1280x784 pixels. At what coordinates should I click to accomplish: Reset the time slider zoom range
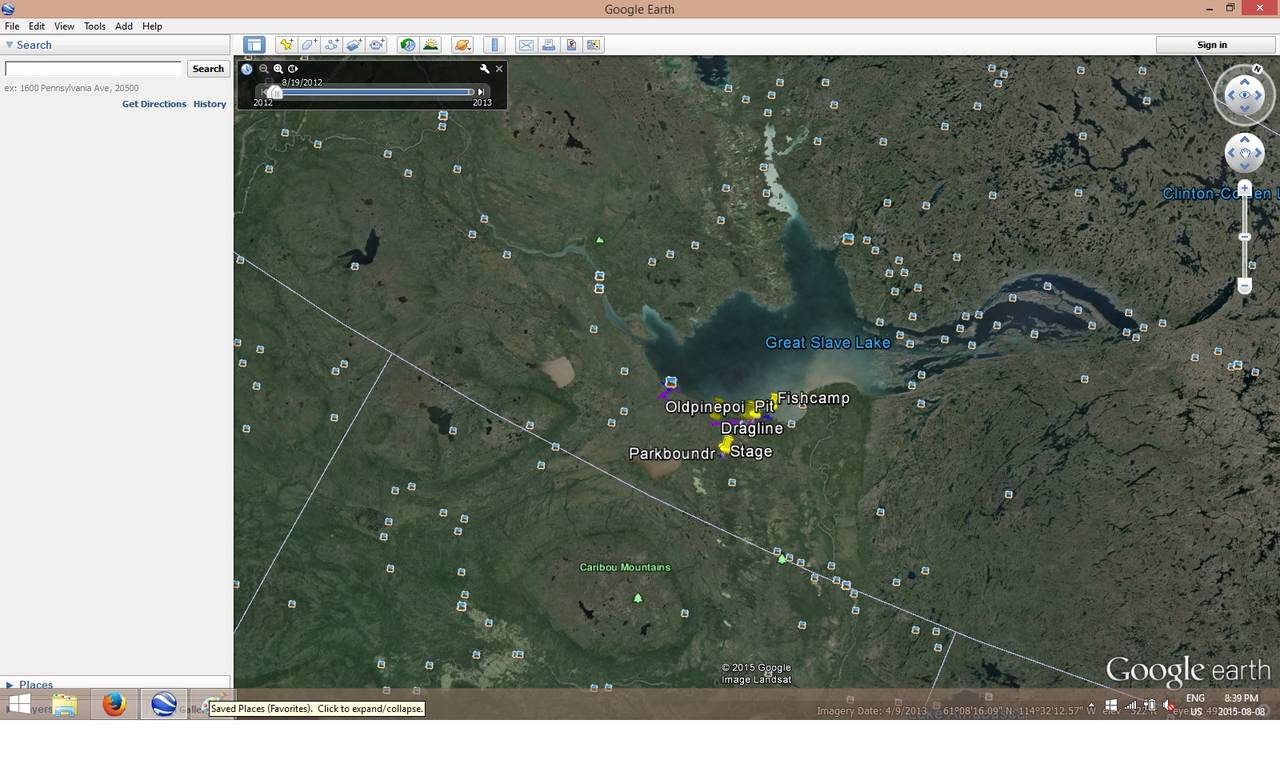(x=293, y=69)
